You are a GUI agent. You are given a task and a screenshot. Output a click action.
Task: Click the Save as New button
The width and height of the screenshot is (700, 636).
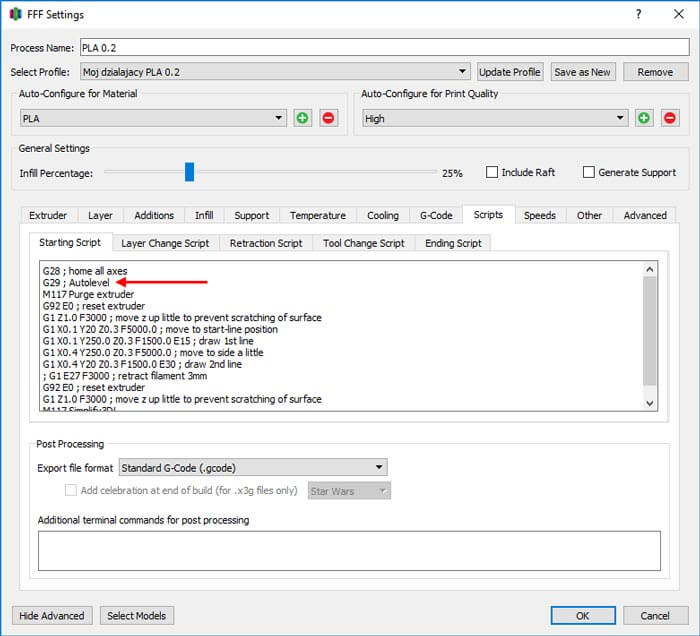point(583,72)
